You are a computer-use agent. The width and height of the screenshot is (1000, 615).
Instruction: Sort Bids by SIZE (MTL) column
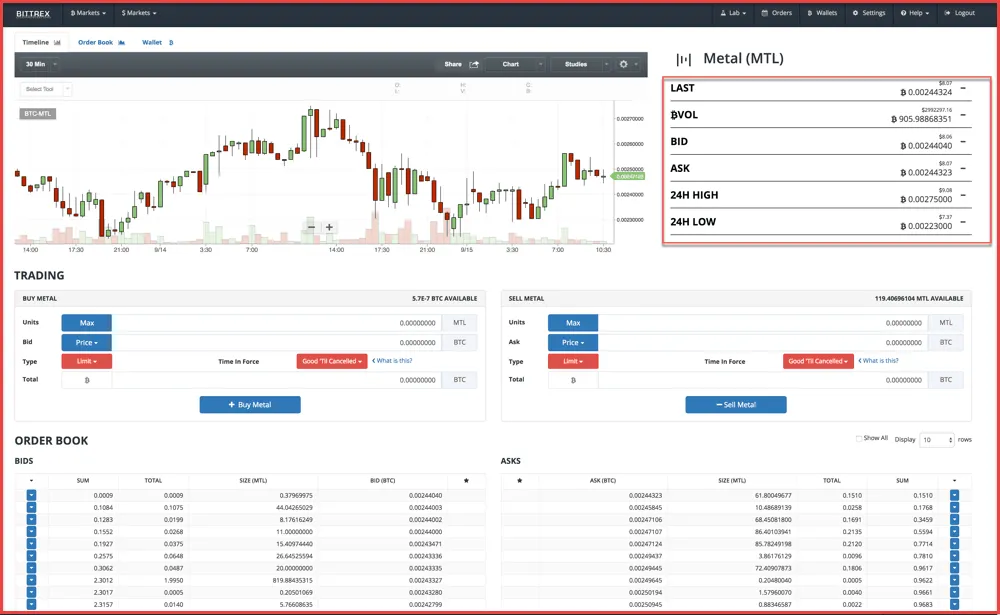[x=253, y=480]
